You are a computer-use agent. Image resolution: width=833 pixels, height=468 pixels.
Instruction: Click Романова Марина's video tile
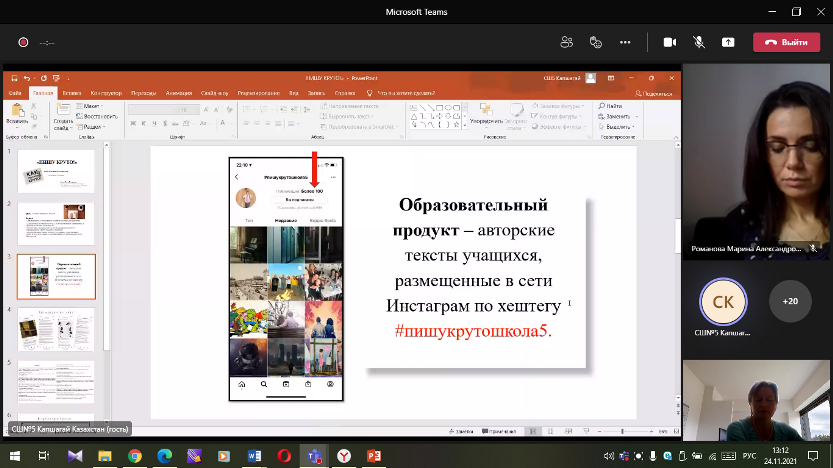point(757,160)
